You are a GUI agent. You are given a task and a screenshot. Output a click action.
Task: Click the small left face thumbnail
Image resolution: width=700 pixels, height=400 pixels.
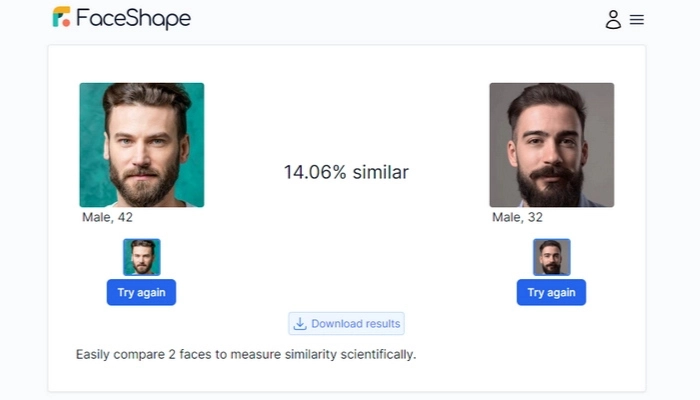point(141,257)
